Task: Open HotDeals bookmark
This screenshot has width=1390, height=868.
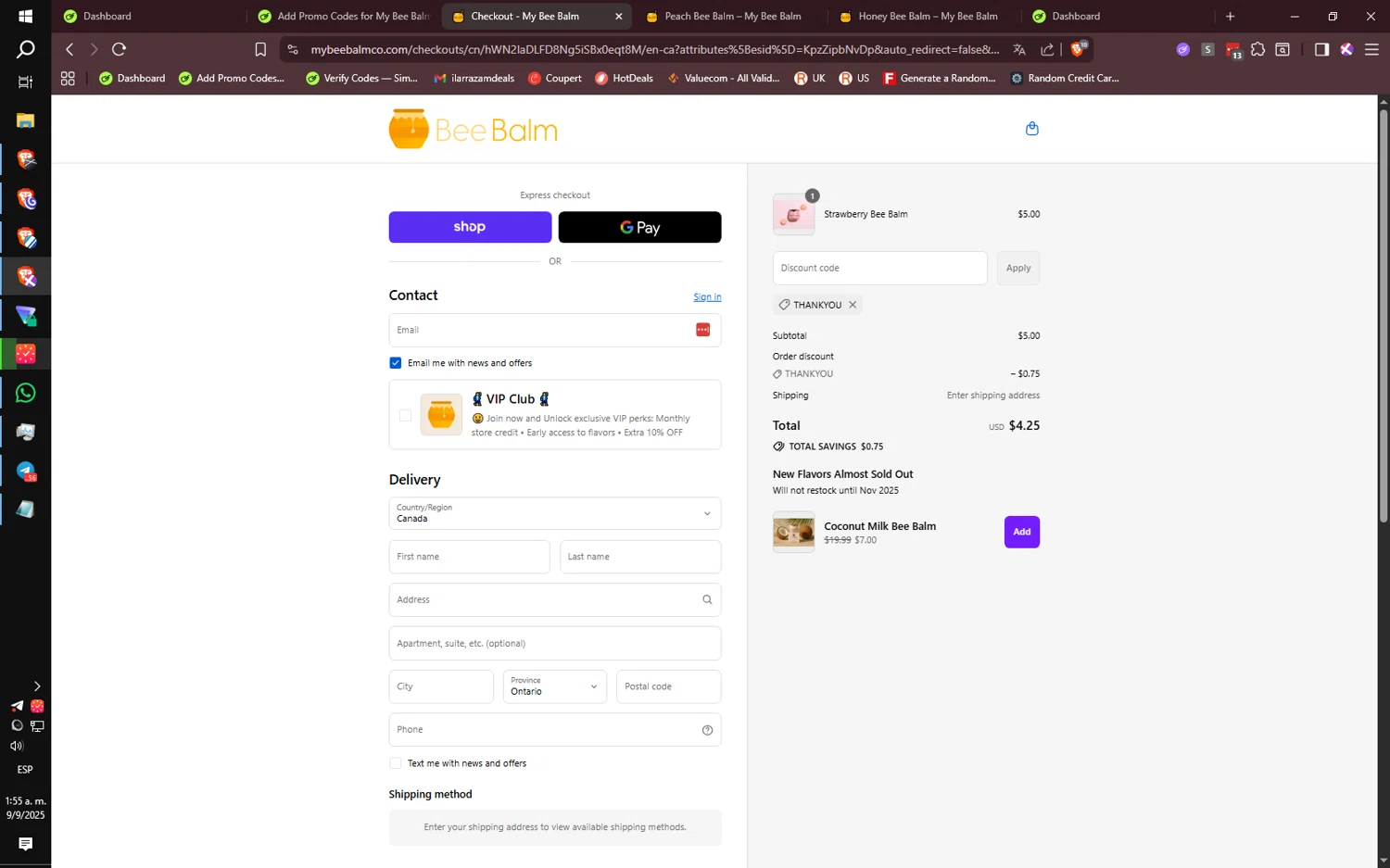Action: coord(624,79)
